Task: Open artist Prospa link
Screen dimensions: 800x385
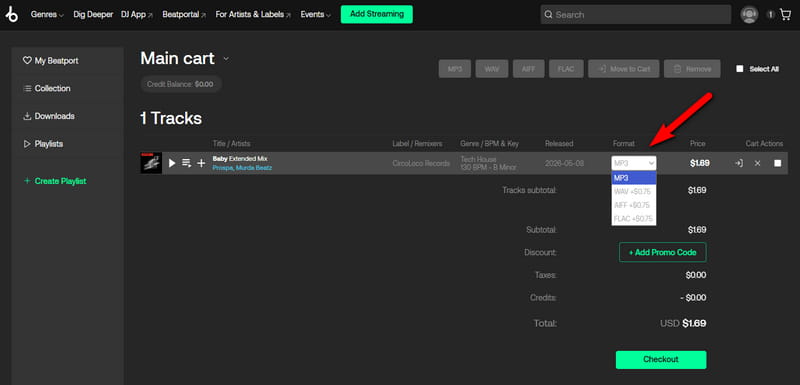Action: [222, 168]
